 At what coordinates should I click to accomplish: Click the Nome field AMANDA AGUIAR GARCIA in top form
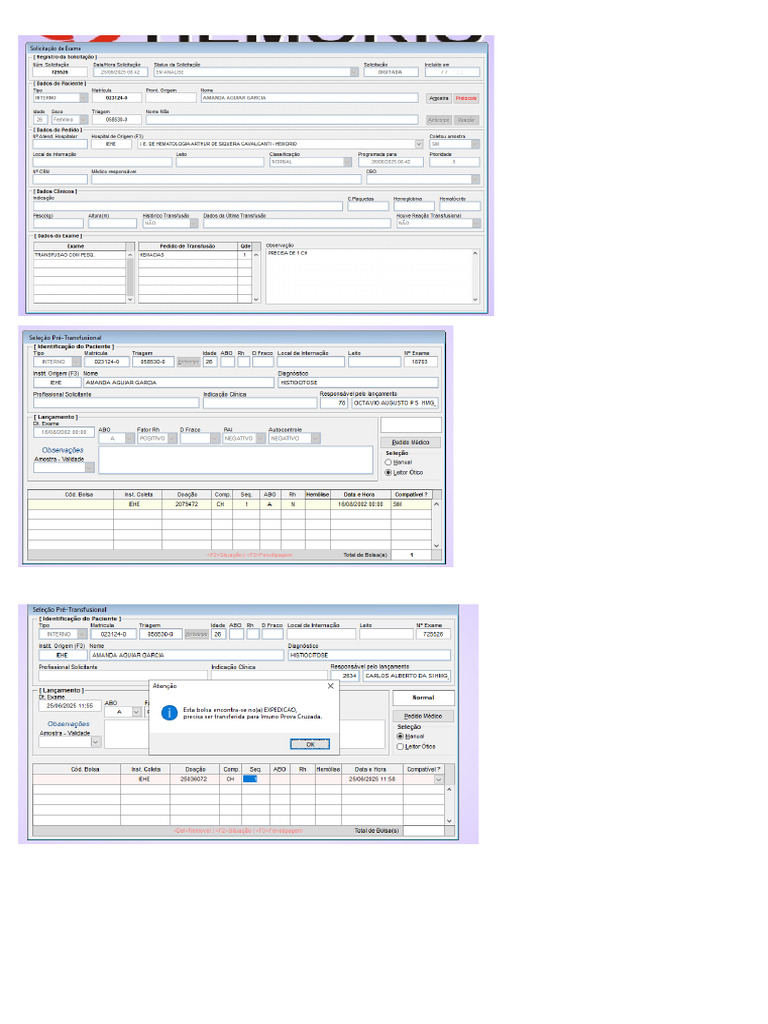point(309,98)
